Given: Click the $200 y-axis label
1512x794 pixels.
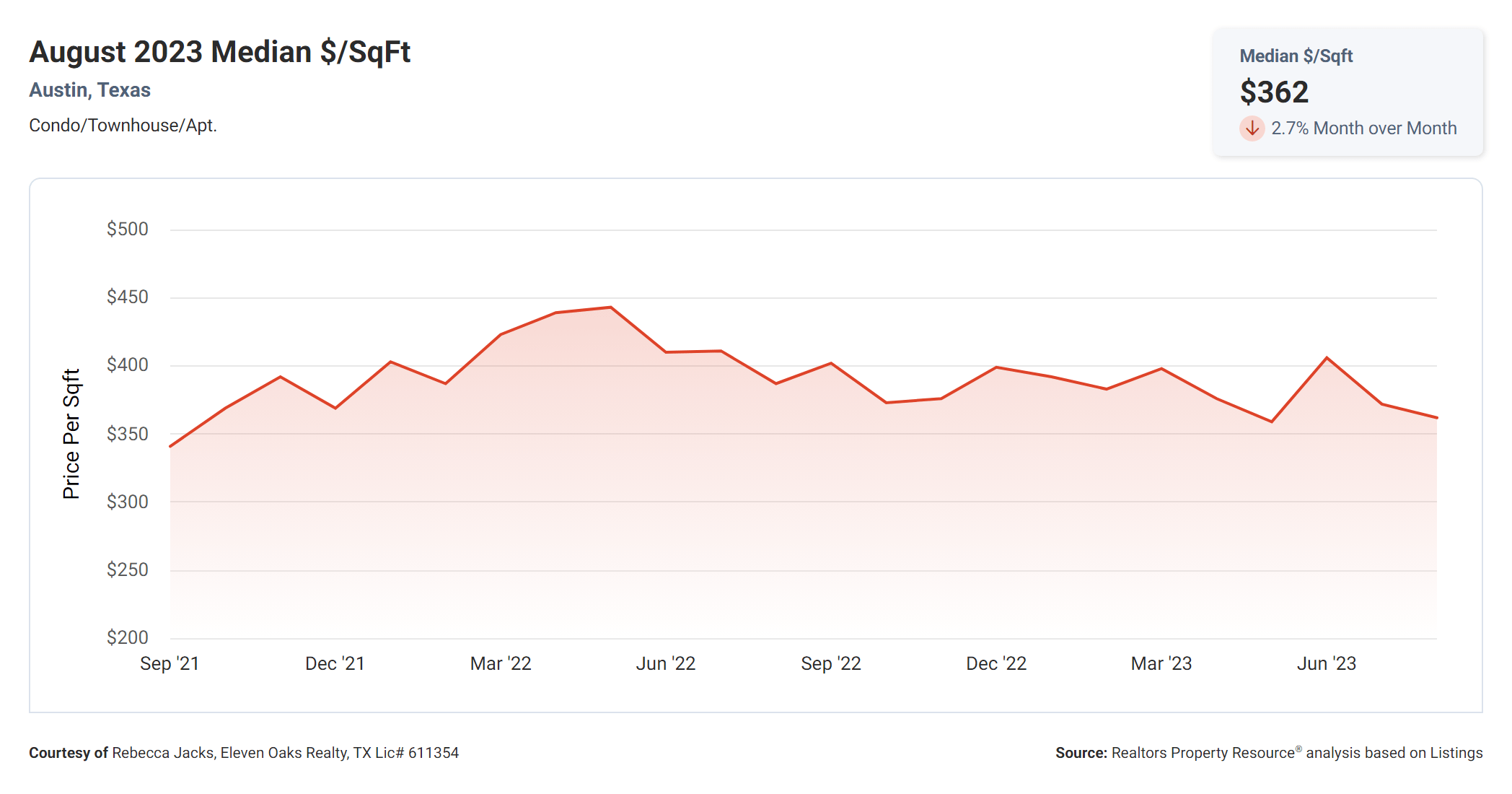Looking at the screenshot, I should (128, 637).
